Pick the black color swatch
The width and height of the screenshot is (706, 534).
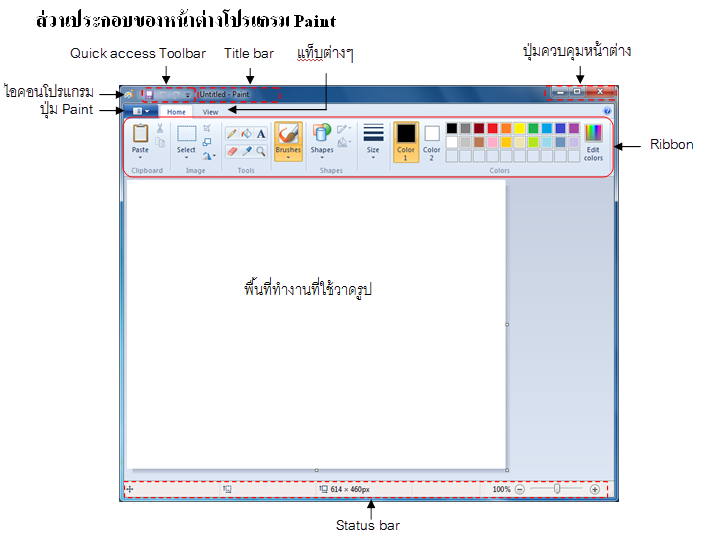click(452, 128)
